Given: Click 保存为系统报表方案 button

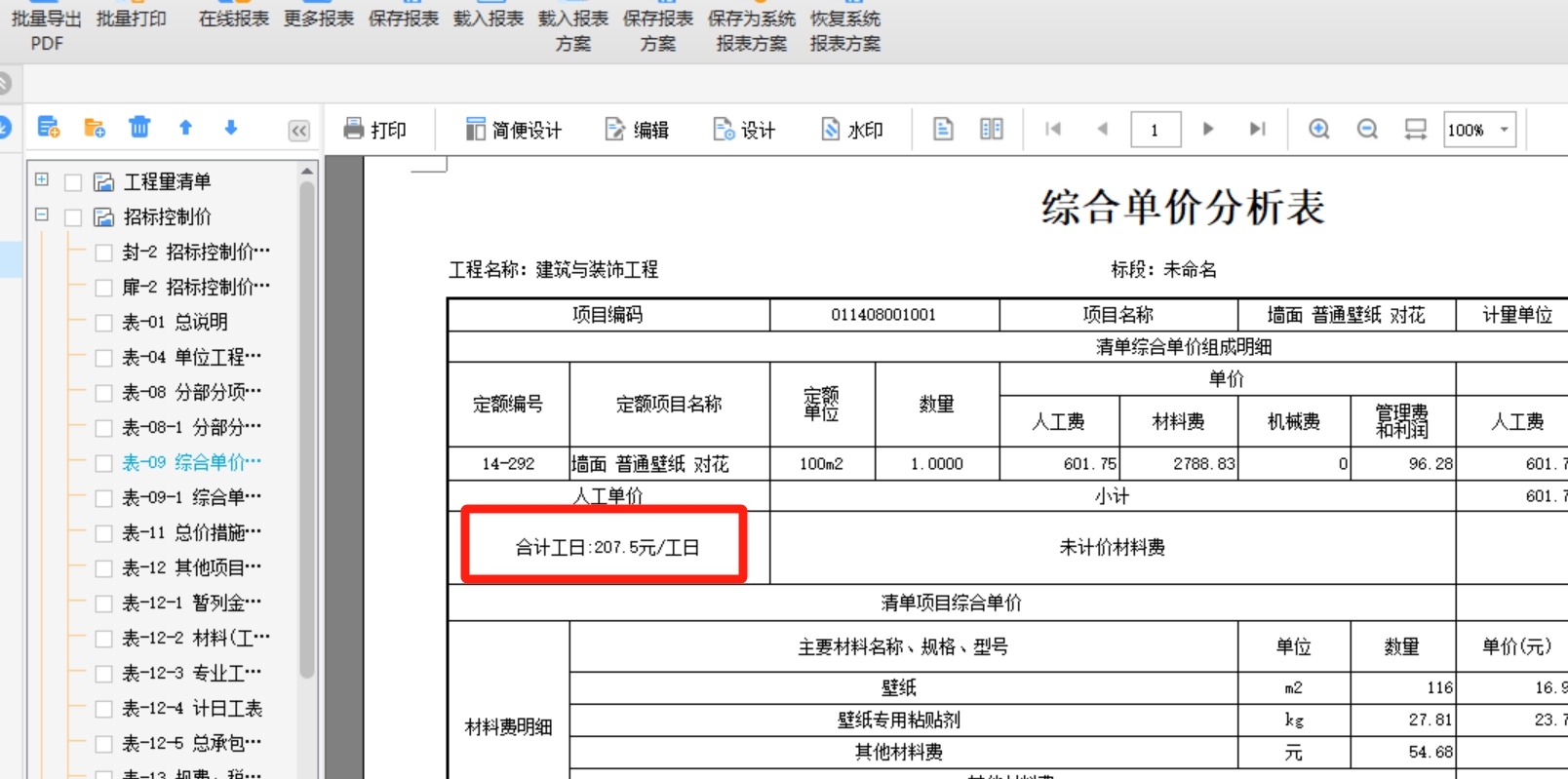Looking at the screenshot, I should pos(752,29).
